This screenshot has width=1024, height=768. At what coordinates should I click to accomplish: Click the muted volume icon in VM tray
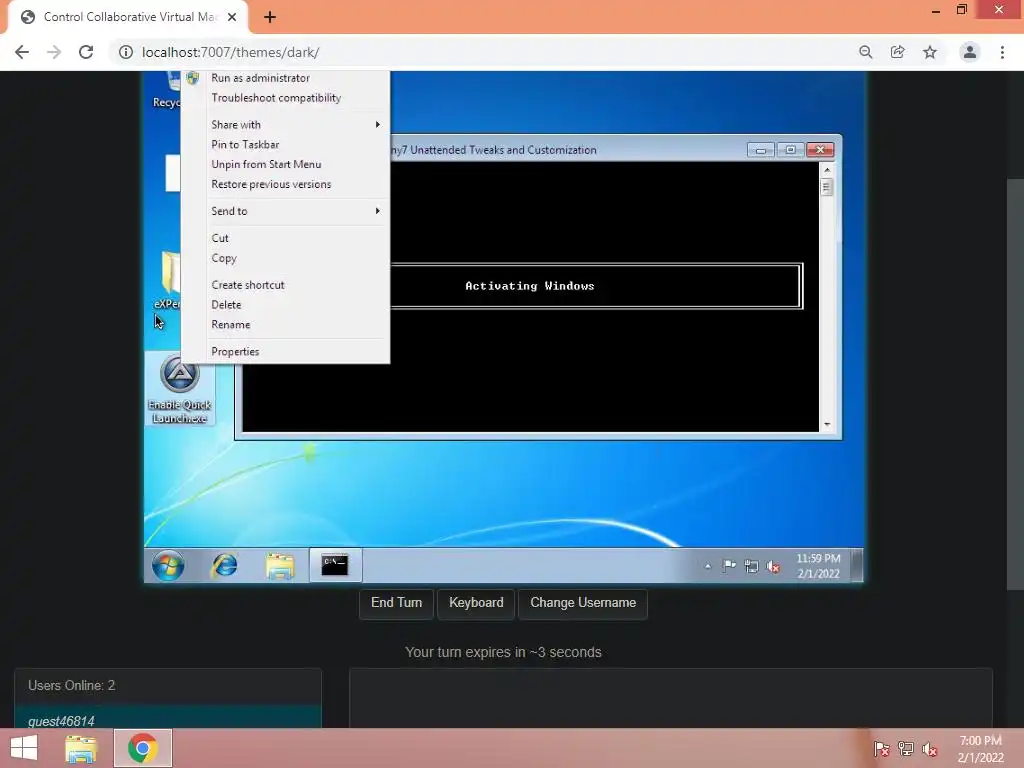click(x=774, y=566)
